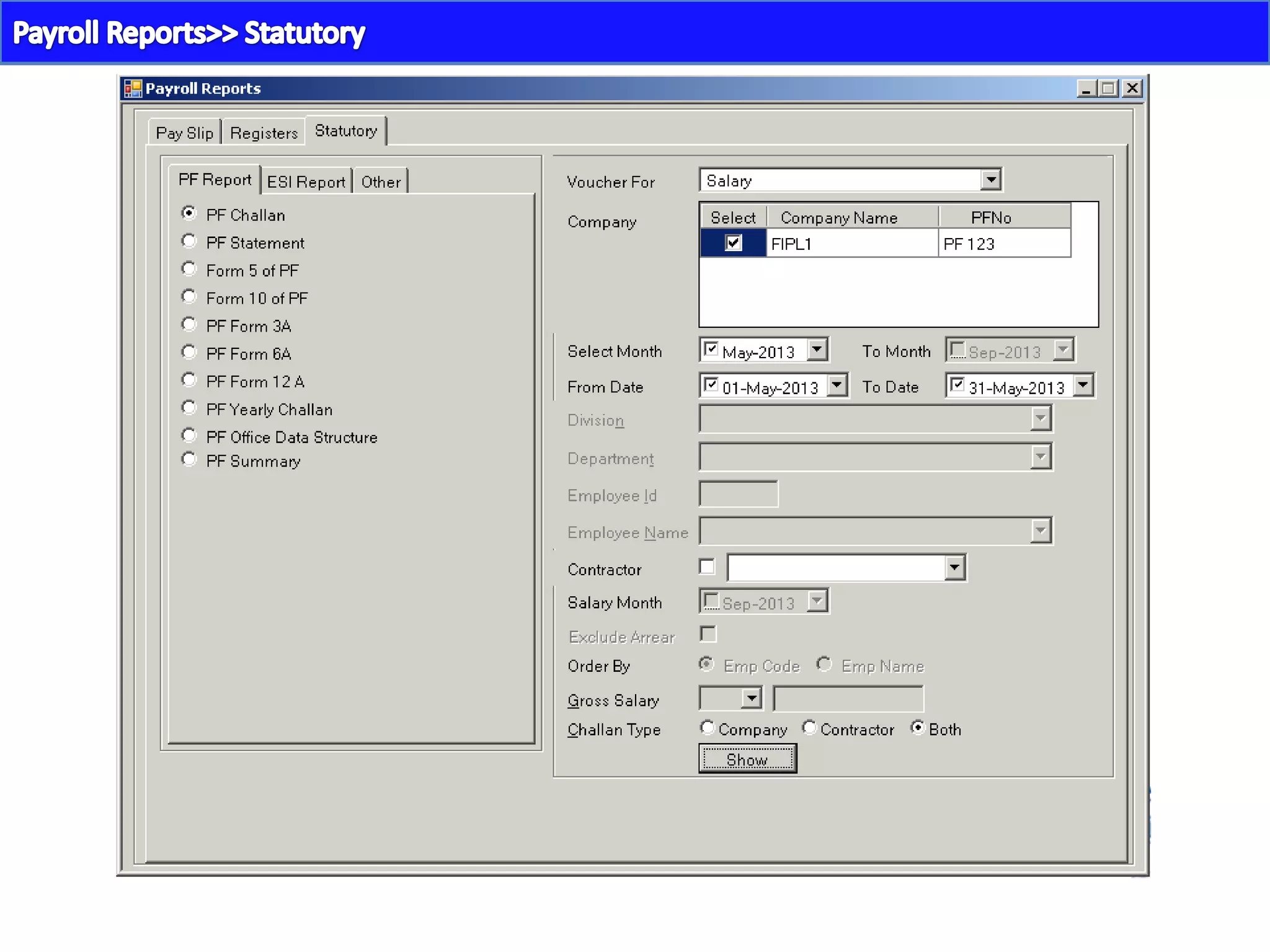
Task: Select PF Yearly Challan report
Action: coord(189,408)
